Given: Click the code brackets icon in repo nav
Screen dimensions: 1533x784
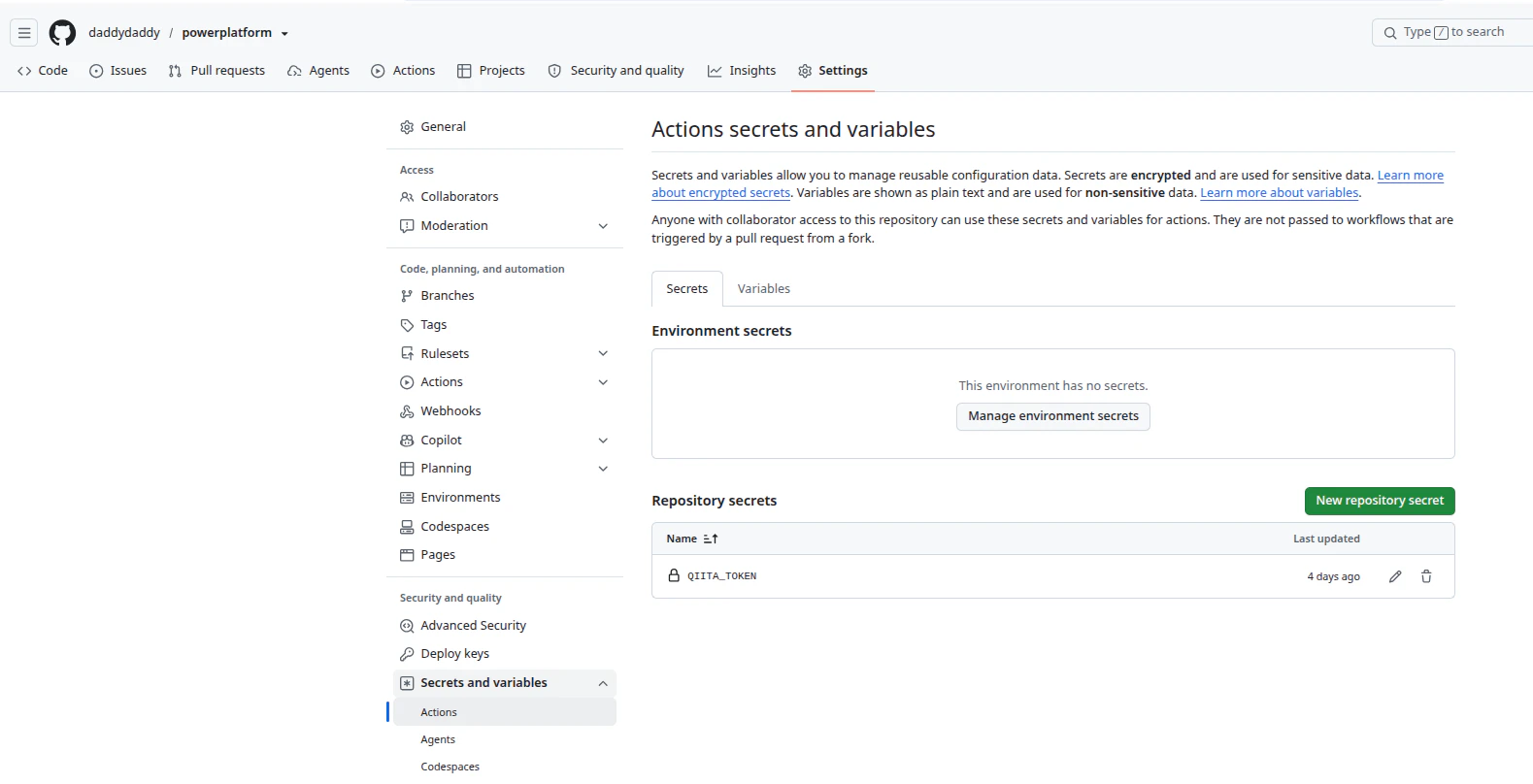Looking at the screenshot, I should (24, 71).
